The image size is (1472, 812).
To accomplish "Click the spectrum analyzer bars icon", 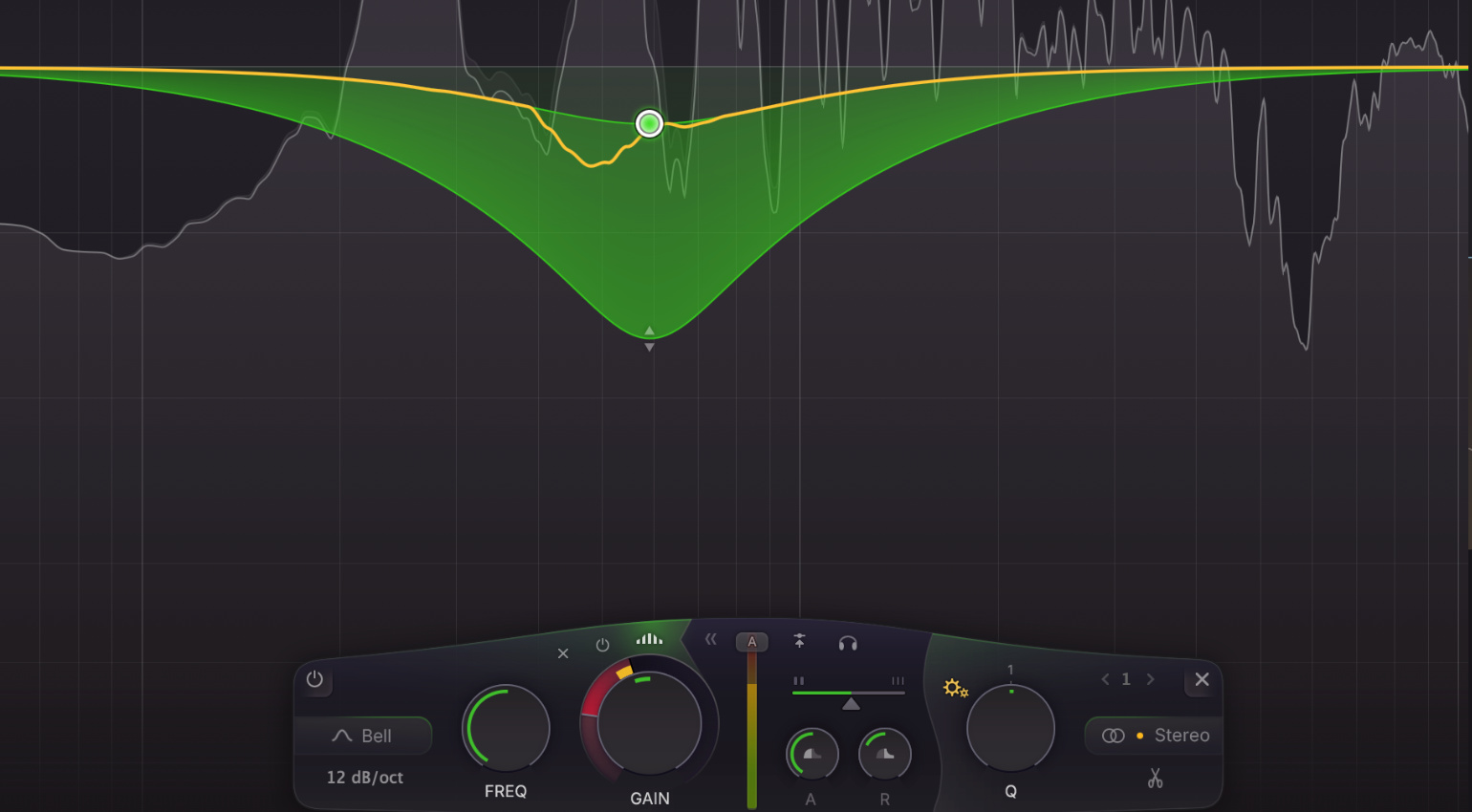I will [649, 637].
